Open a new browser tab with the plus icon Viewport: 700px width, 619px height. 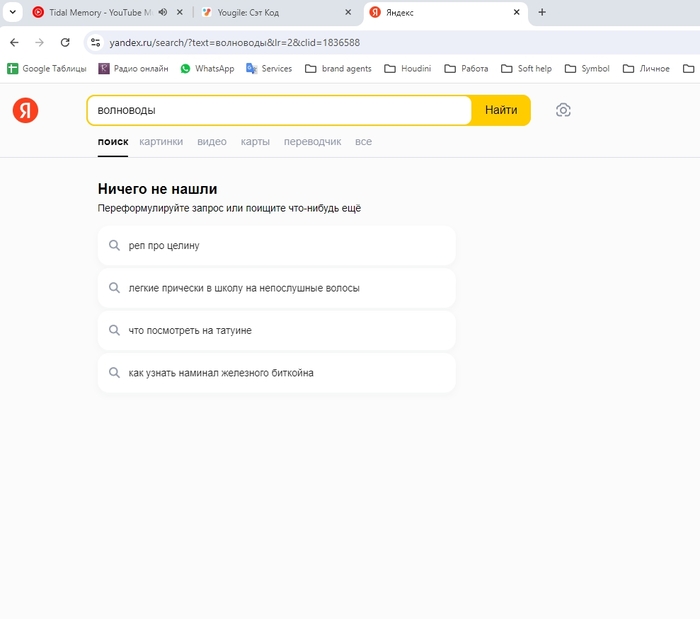(x=542, y=12)
